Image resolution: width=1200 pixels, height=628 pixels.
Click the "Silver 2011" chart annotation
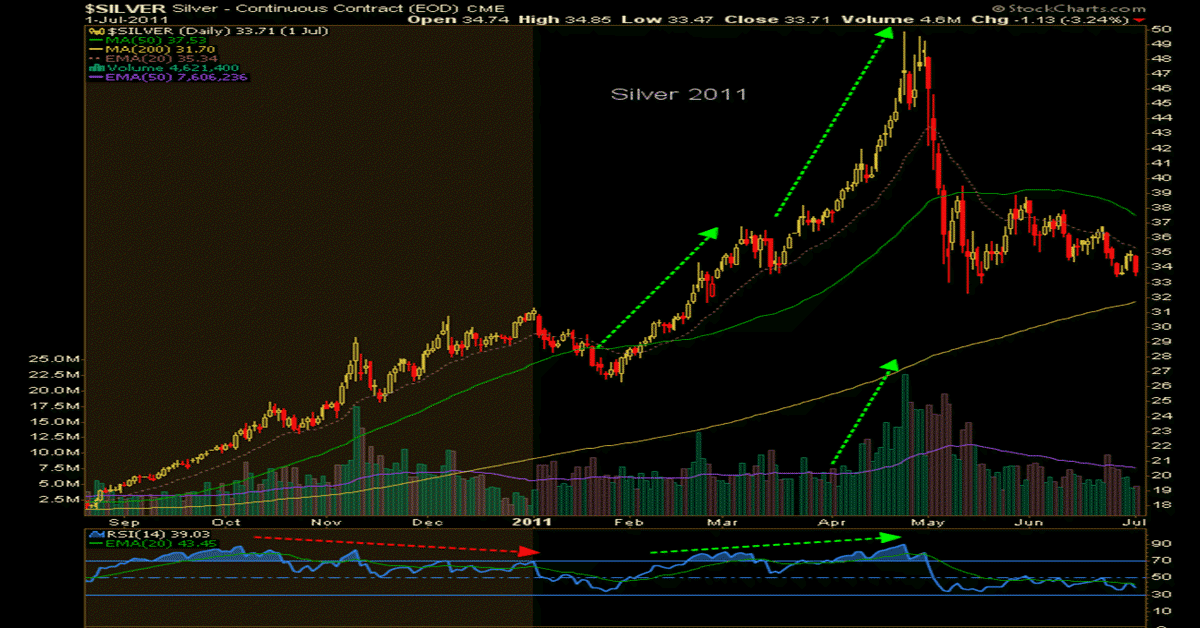click(x=679, y=93)
